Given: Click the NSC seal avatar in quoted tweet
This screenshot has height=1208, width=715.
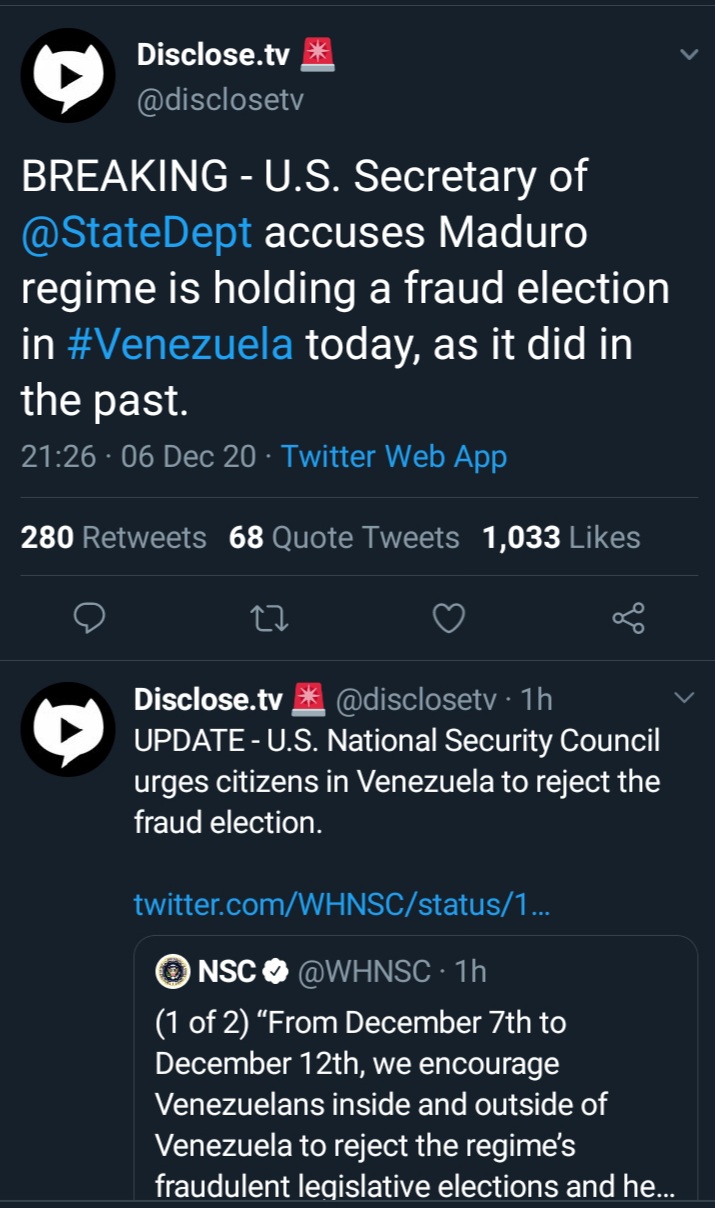Looking at the screenshot, I should [174, 969].
